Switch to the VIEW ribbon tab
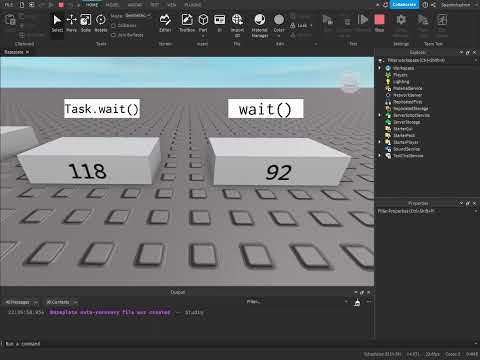The image size is (480, 360). coord(172,5)
